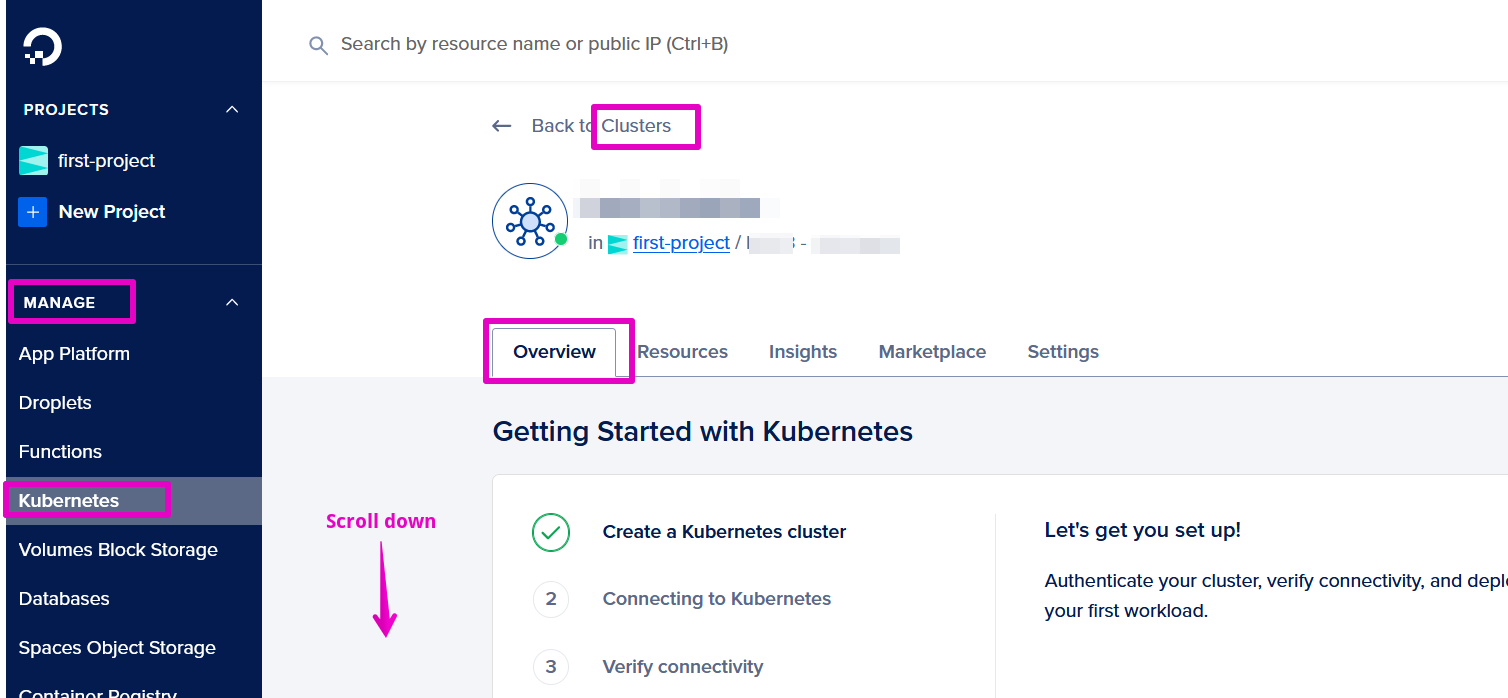
Task: Select 'Verify connectivity' step
Action: click(x=682, y=667)
